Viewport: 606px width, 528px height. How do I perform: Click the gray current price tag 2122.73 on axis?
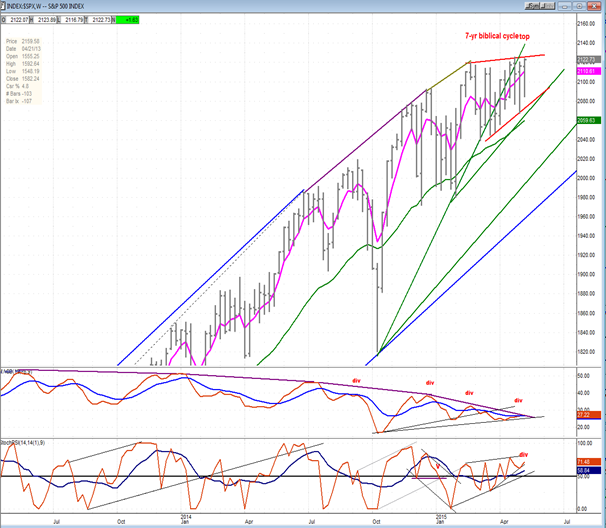click(589, 60)
